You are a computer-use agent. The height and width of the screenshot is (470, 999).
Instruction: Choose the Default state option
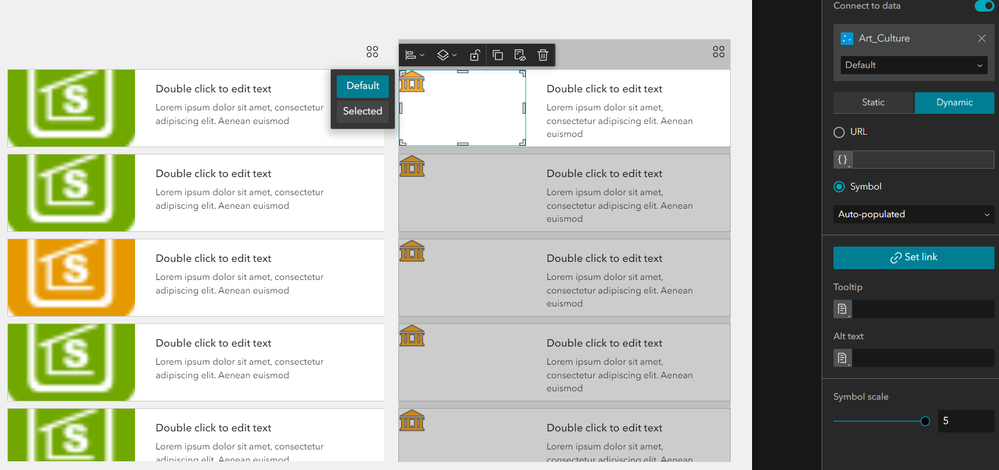363,86
